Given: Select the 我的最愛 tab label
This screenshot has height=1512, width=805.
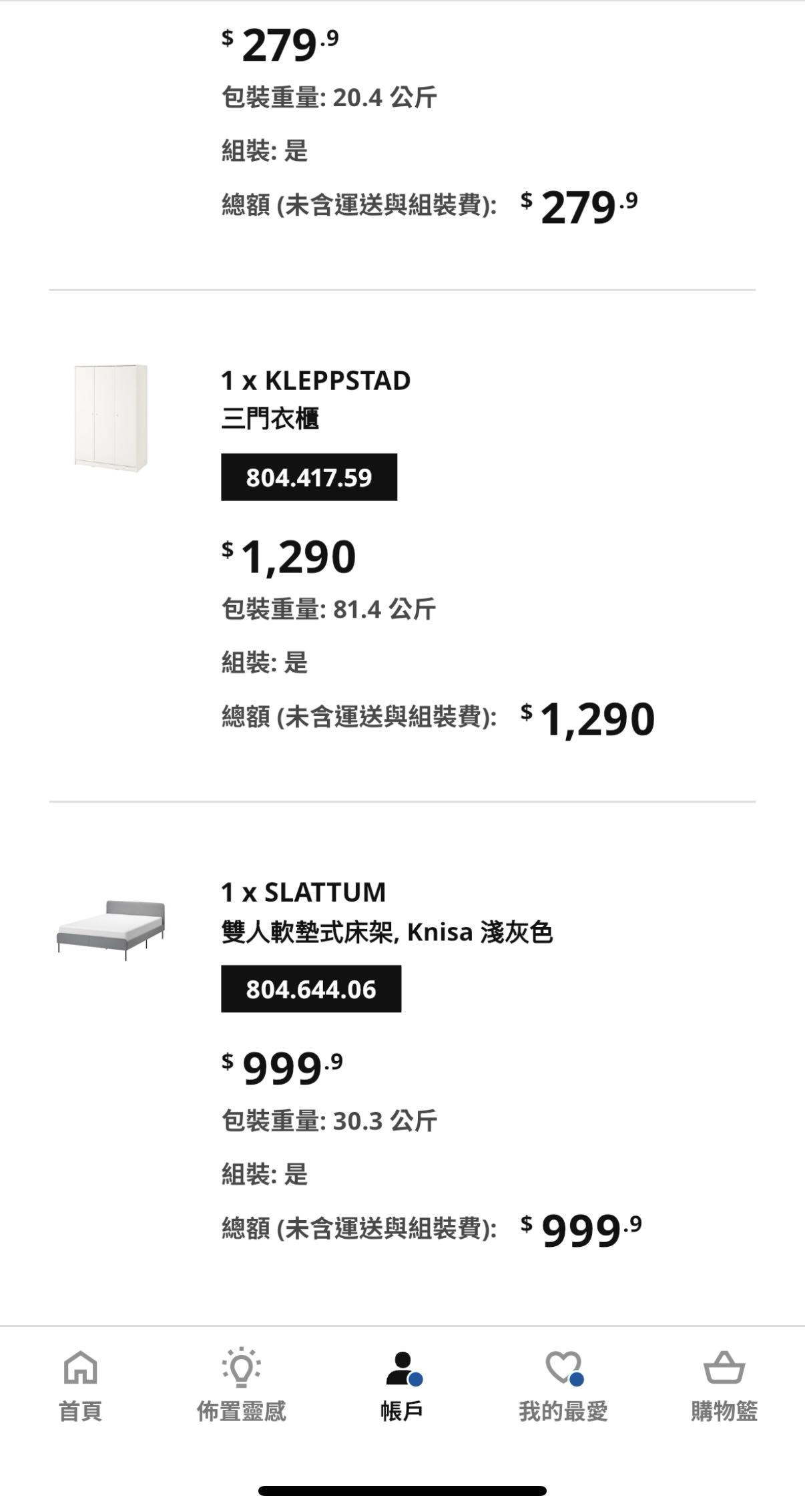Looking at the screenshot, I should tap(563, 1411).
